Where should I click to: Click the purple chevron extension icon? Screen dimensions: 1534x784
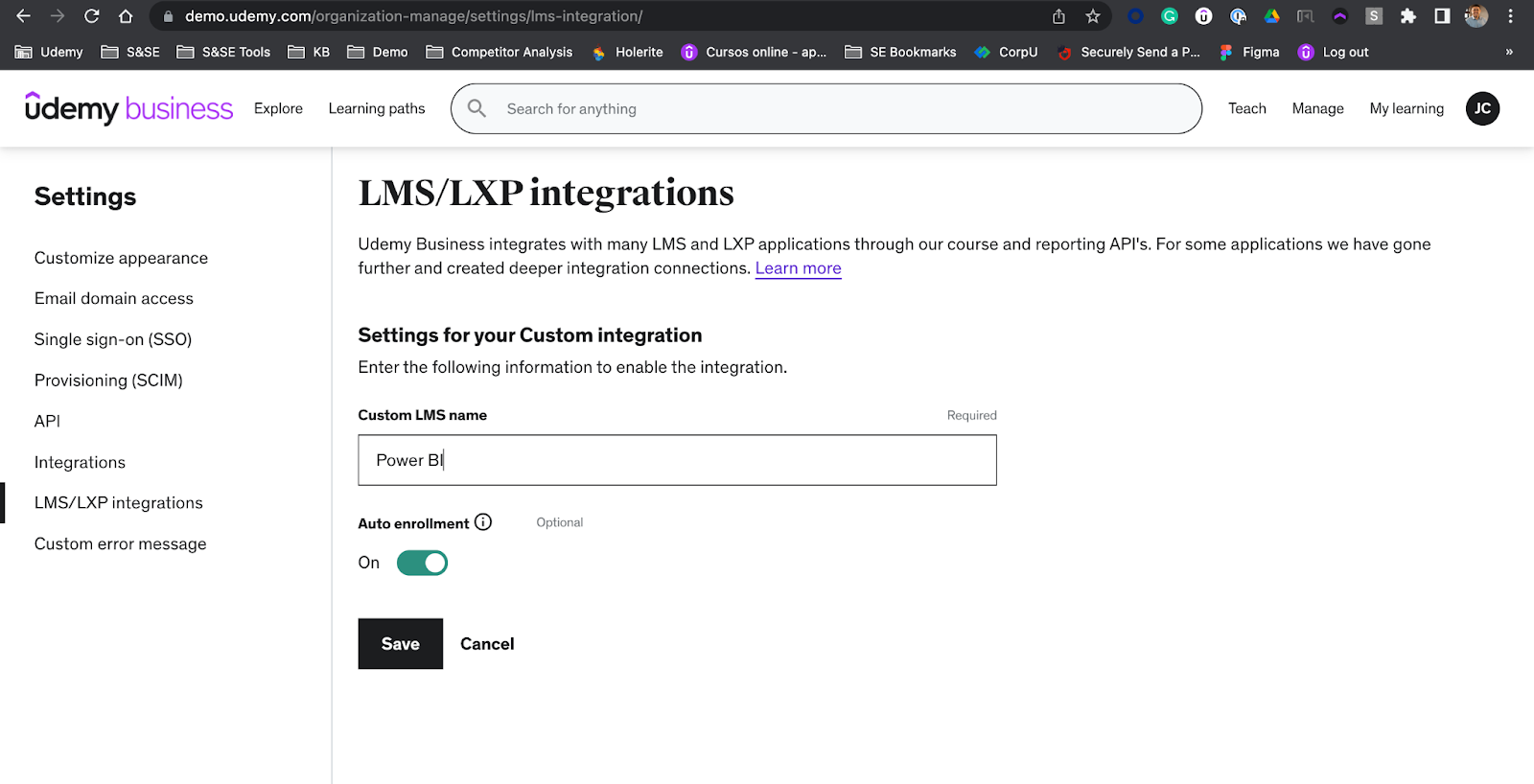(x=1339, y=16)
